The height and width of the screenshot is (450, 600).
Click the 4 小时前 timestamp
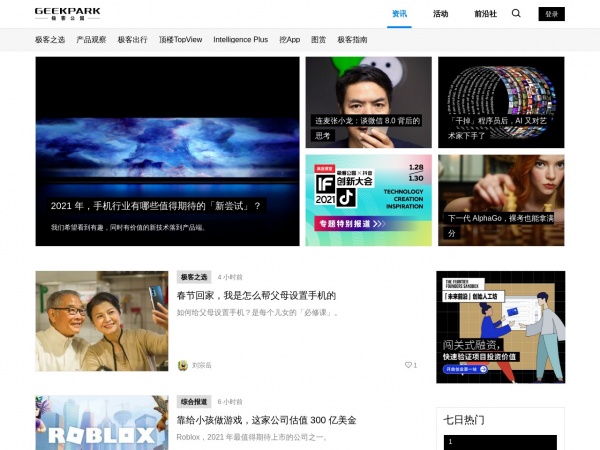[230, 277]
